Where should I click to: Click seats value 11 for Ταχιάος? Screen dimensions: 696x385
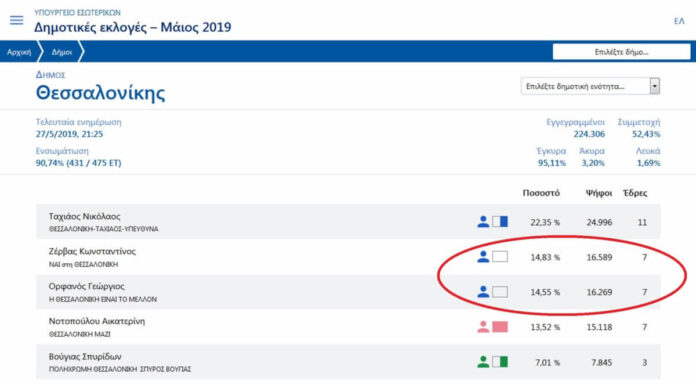(x=642, y=222)
